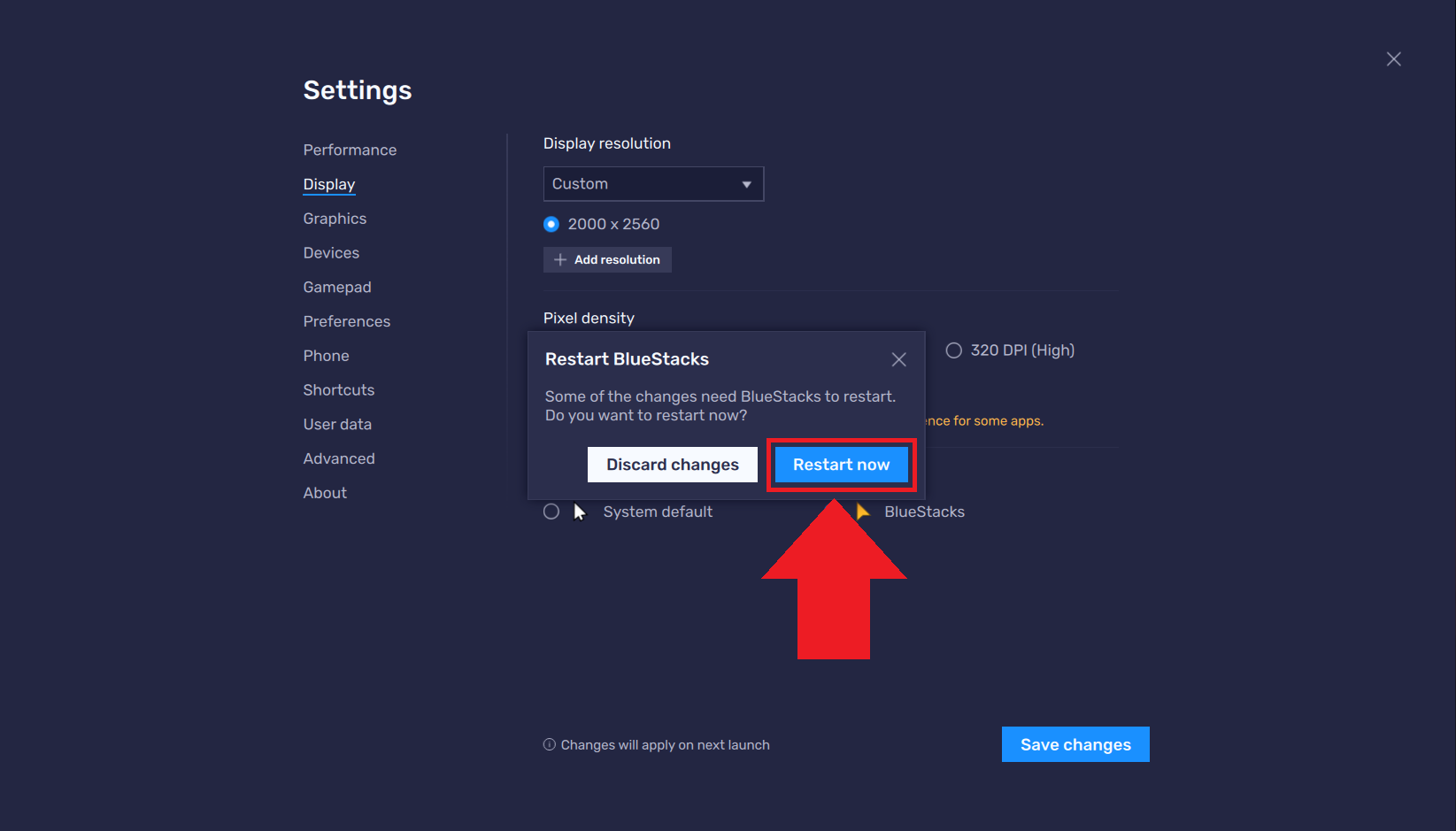Select the Display tab in the sidebar

[328, 184]
